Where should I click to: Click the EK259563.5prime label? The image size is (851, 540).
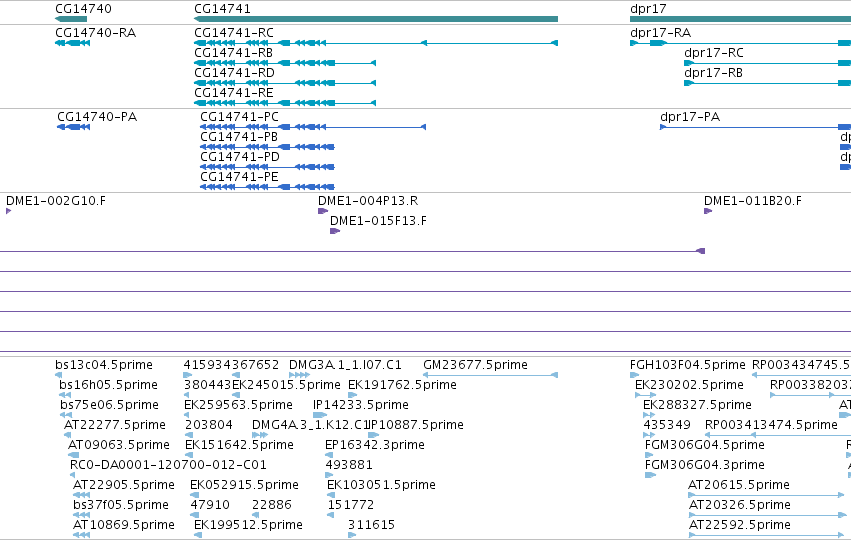coord(238,405)
